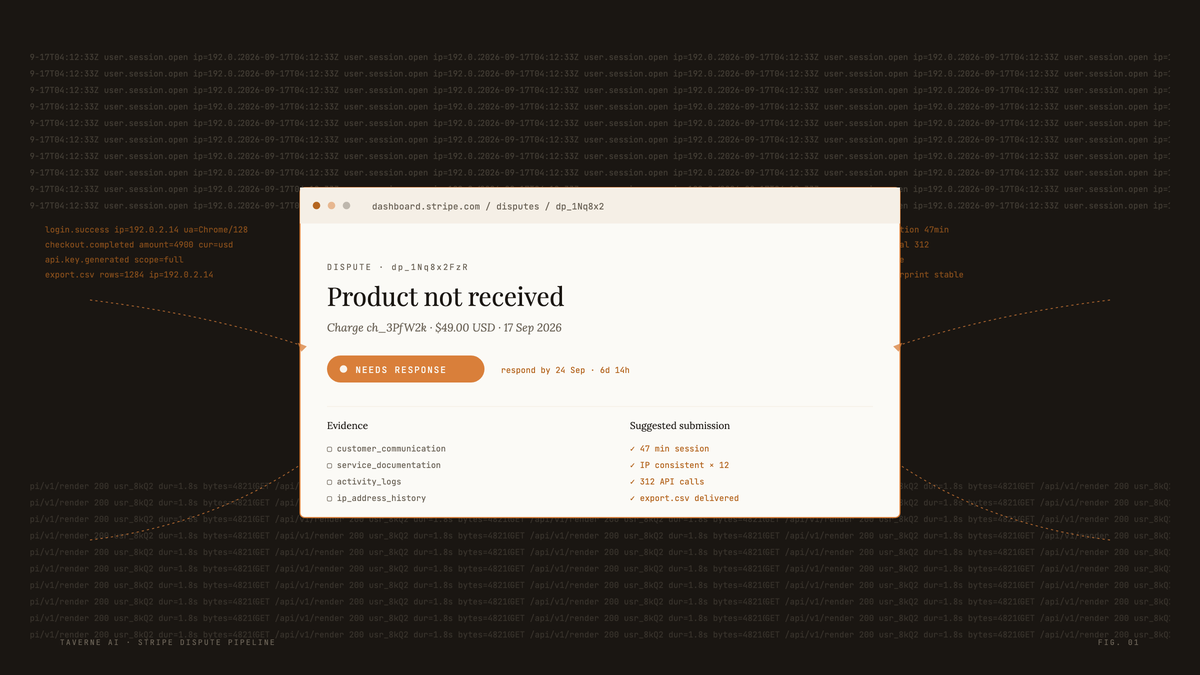Screen dimensions: 1200x675
Task: Click the checkout.completed amount=4900 log line
Action: point(139,245)
